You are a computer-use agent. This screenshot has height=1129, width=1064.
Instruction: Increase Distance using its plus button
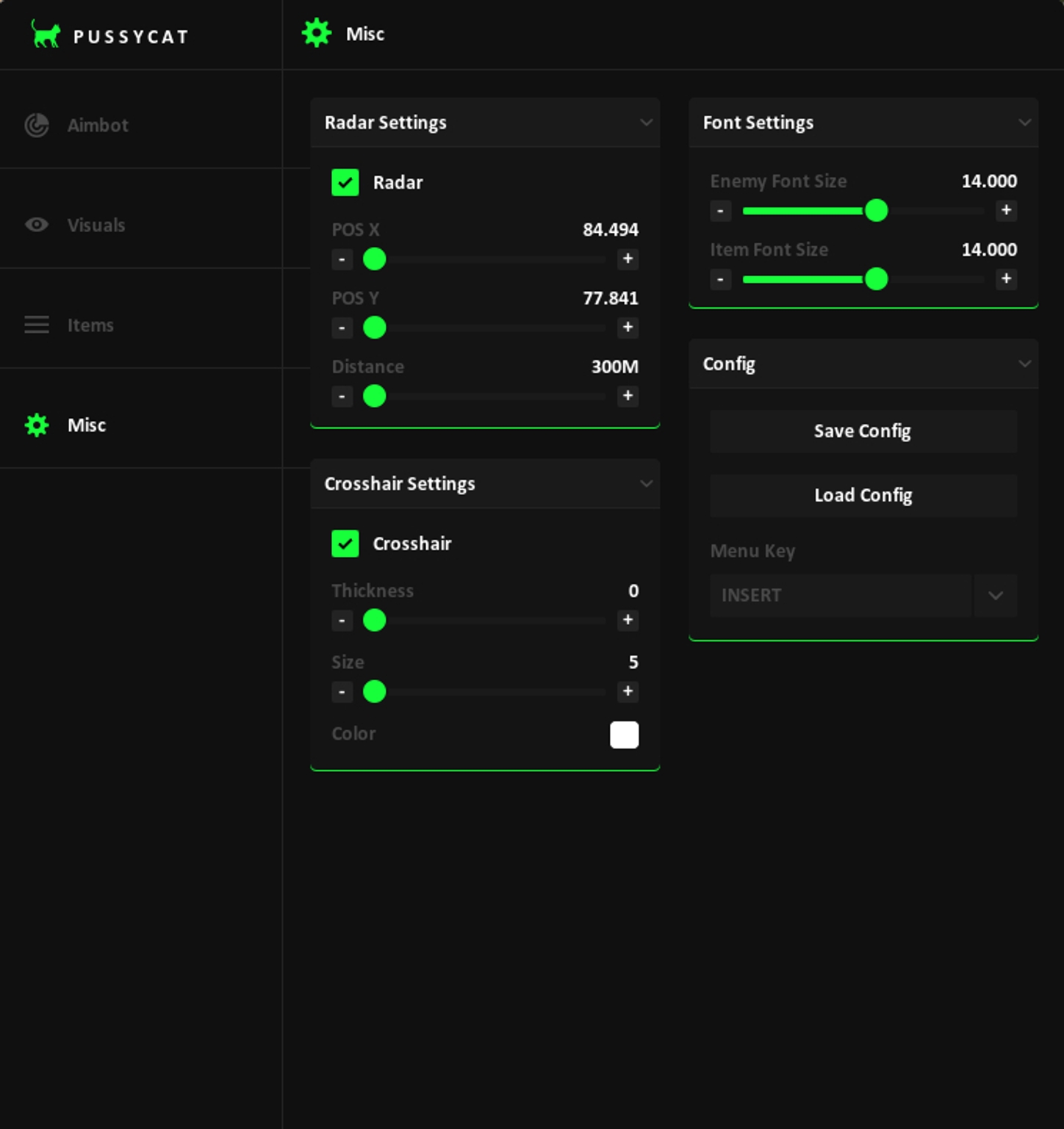(x=628, y=396)
